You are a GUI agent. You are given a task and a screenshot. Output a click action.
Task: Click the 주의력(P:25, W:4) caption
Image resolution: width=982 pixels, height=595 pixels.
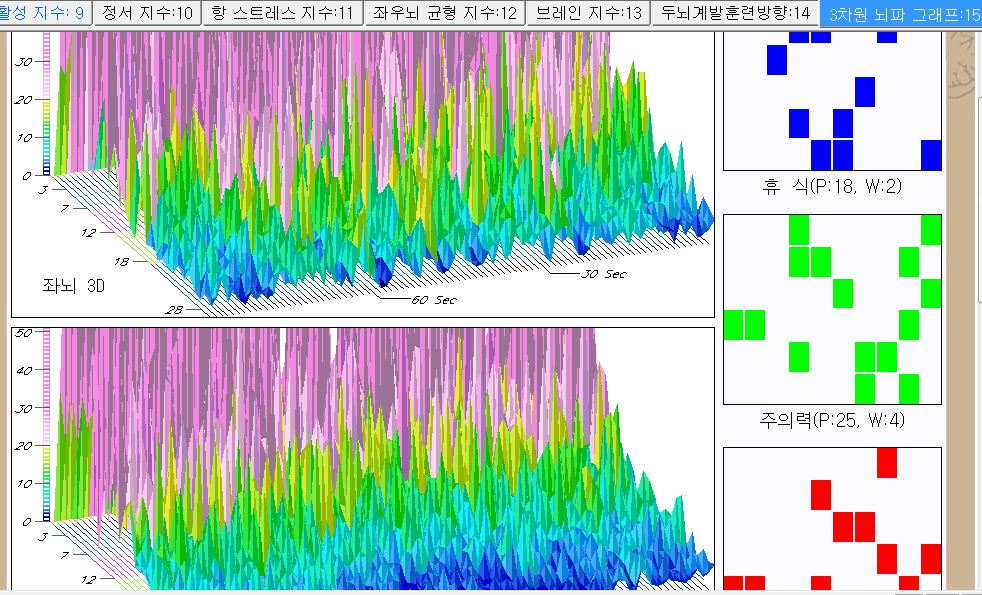pos(832,420)
